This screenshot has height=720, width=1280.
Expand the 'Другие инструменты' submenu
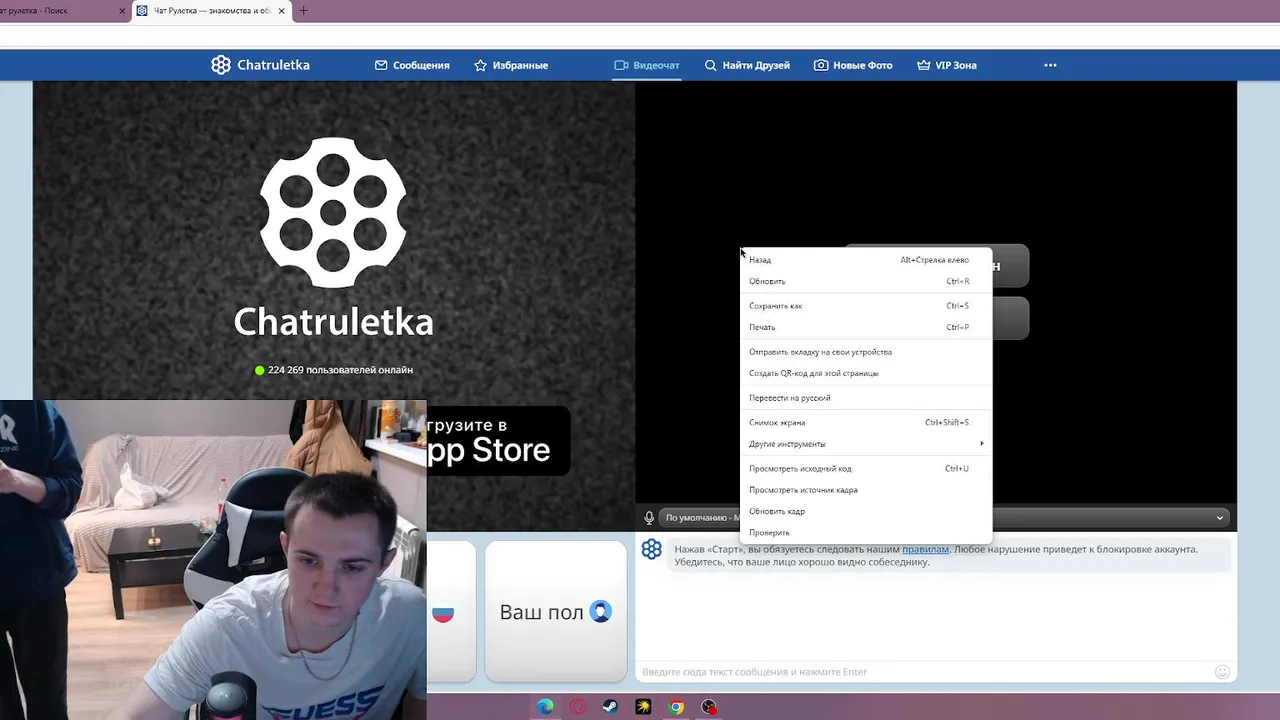tap(866, 444)
